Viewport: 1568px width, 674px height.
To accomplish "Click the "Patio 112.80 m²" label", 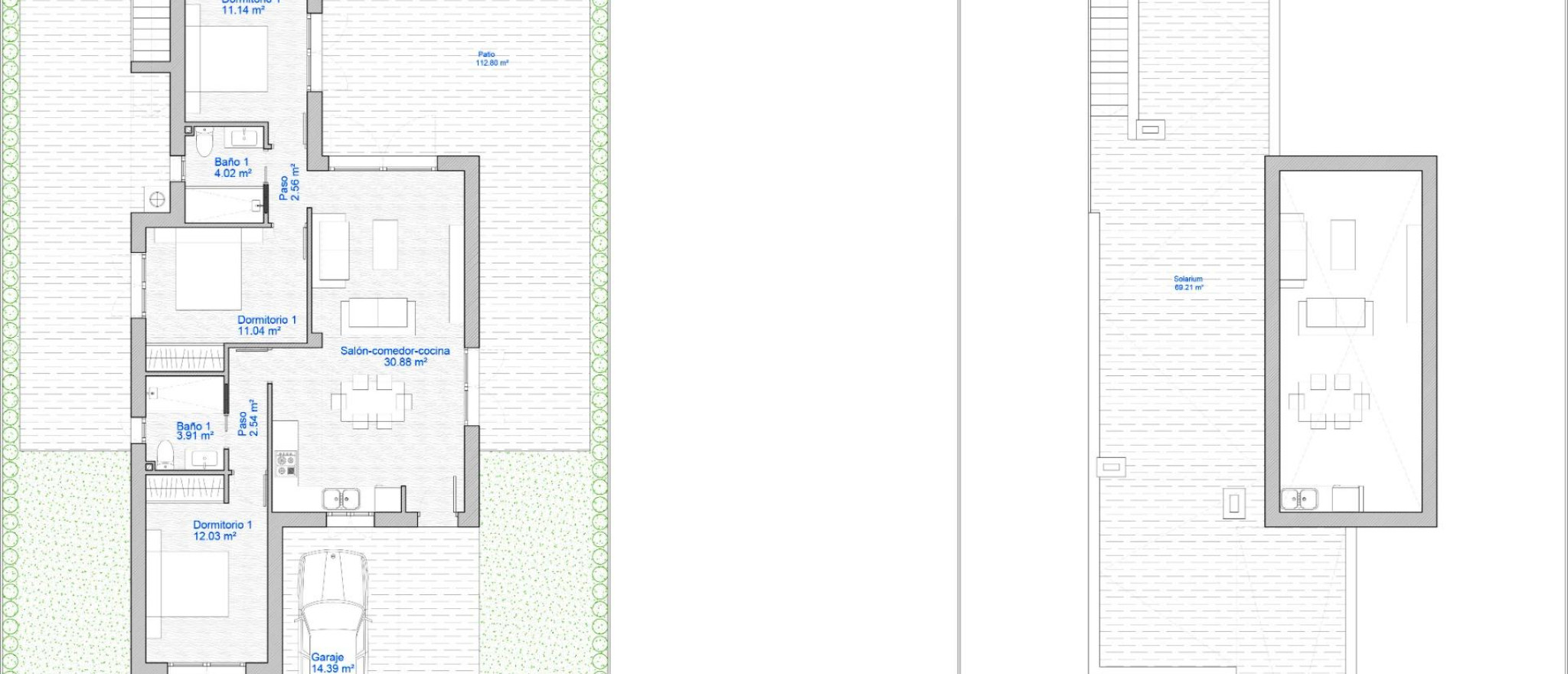I will tap(492, 58).
